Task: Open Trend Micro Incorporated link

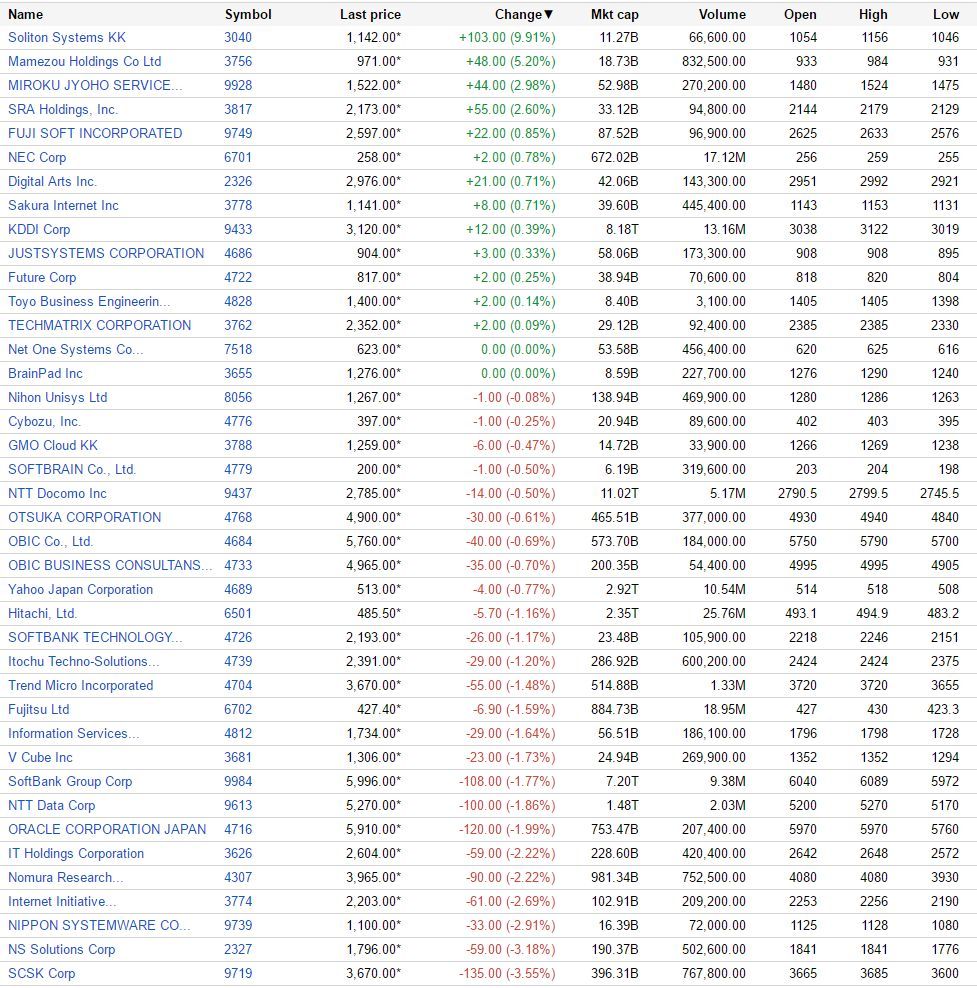Action: tap(81, 686)
